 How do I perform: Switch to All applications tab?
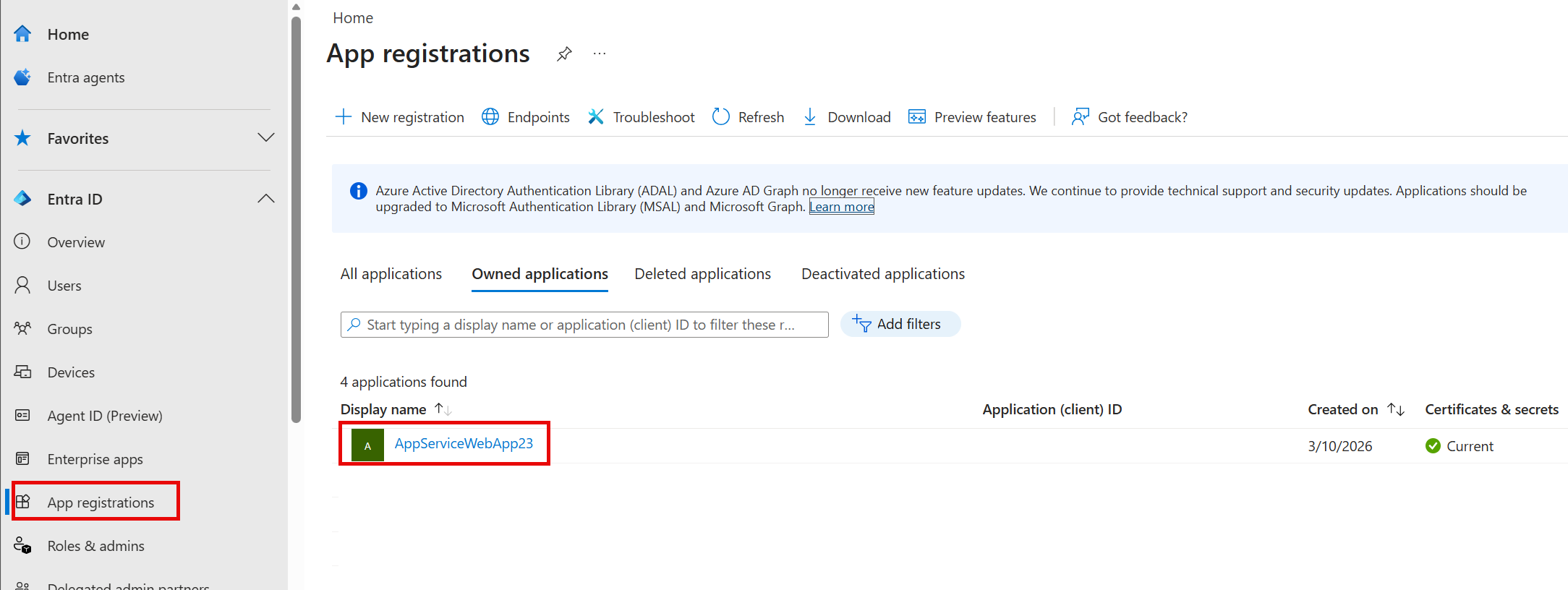(391, 274)
